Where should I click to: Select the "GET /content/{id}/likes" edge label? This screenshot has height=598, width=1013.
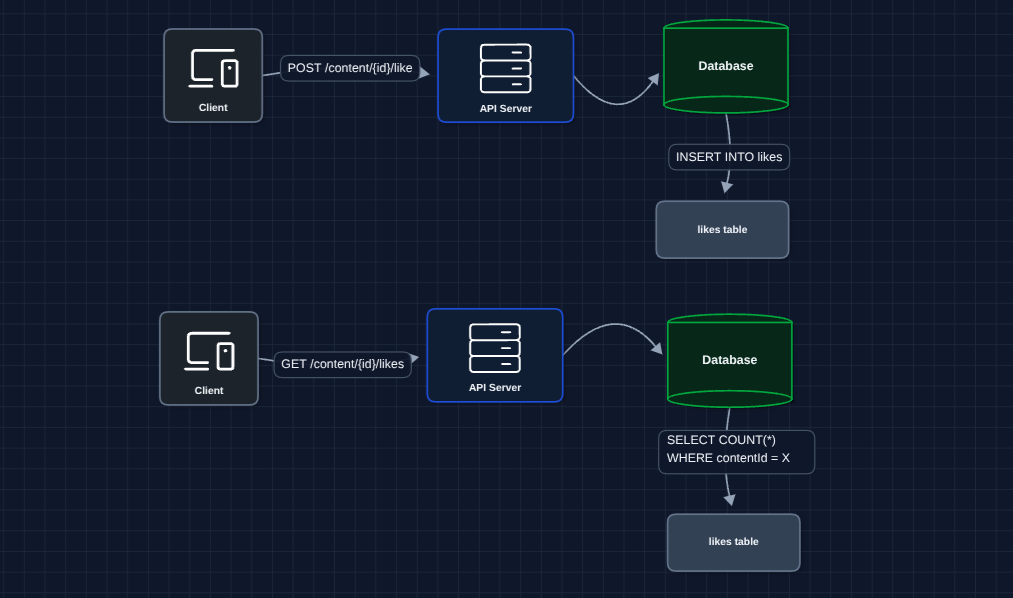[342, 364]
